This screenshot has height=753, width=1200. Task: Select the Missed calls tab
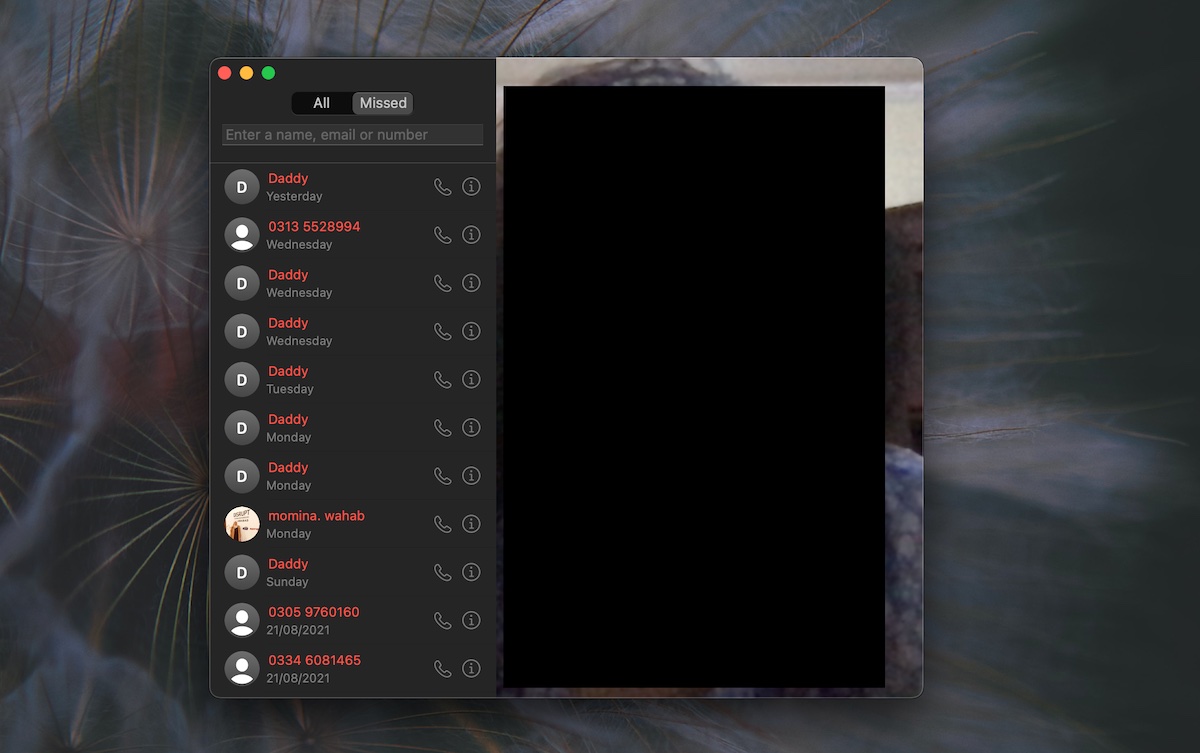coord(383,103)
